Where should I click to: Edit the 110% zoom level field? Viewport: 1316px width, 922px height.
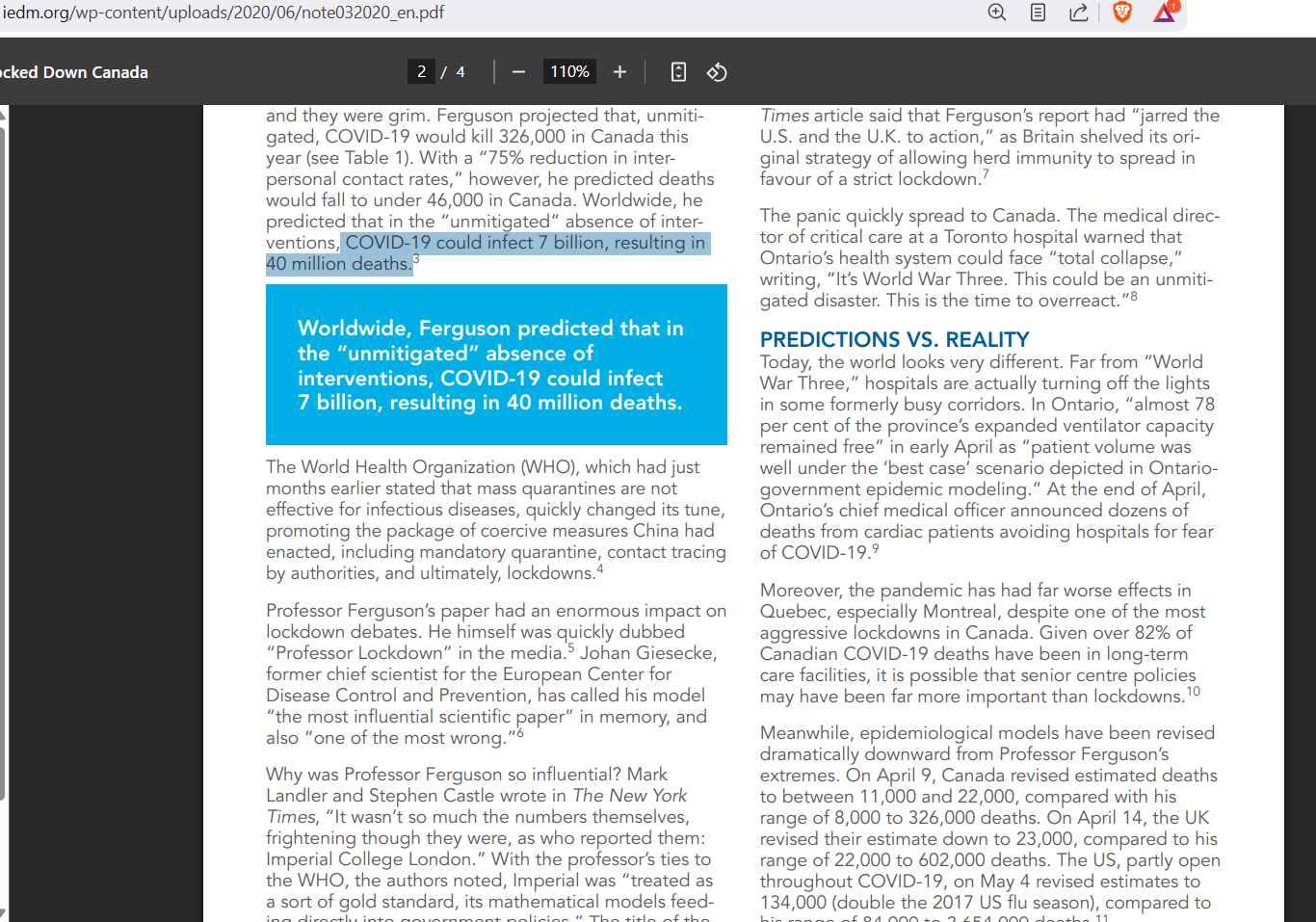coord(569,72)
